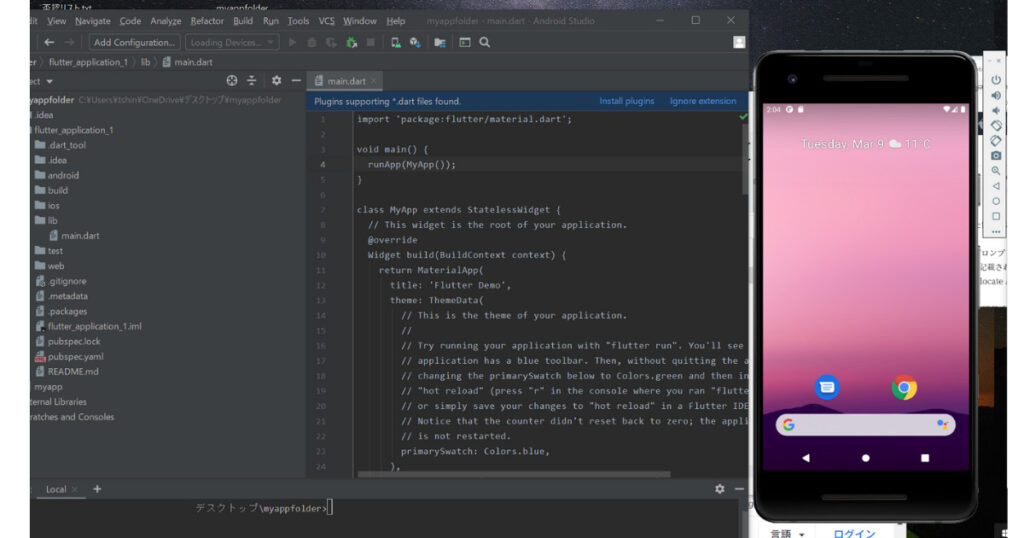Select the .dart_tool folder in the tree
This screenshot has width=1024, height=538.
coord(60,145)
